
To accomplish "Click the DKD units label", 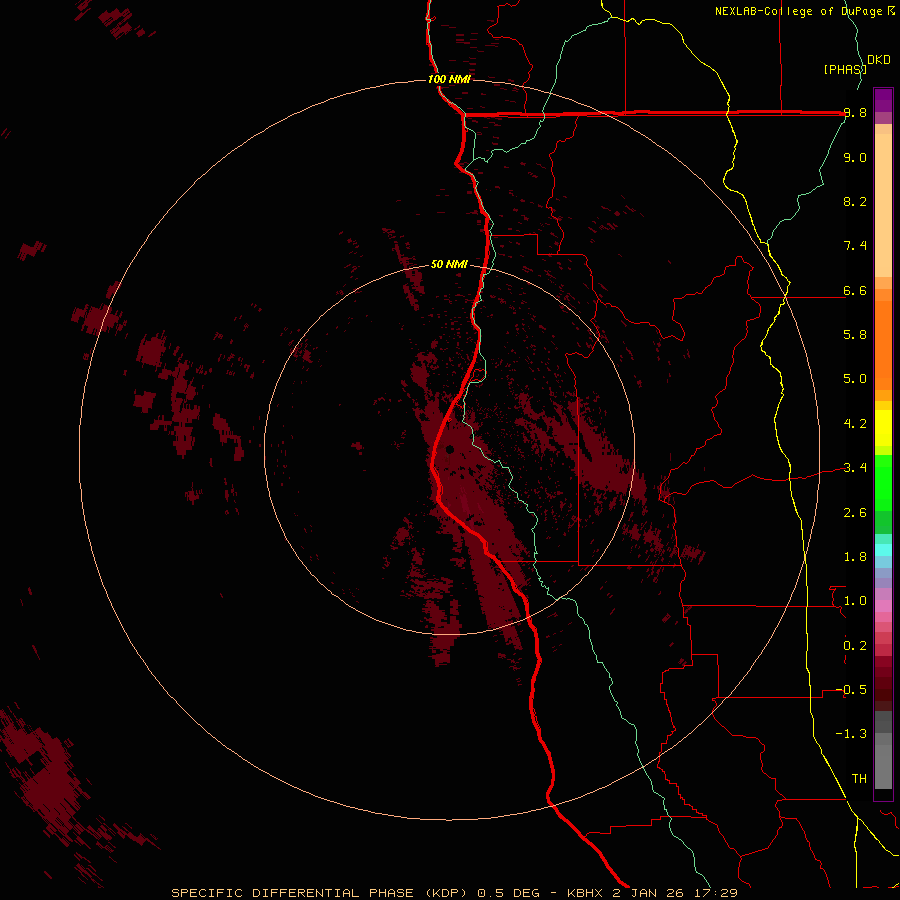I will 878,60.
